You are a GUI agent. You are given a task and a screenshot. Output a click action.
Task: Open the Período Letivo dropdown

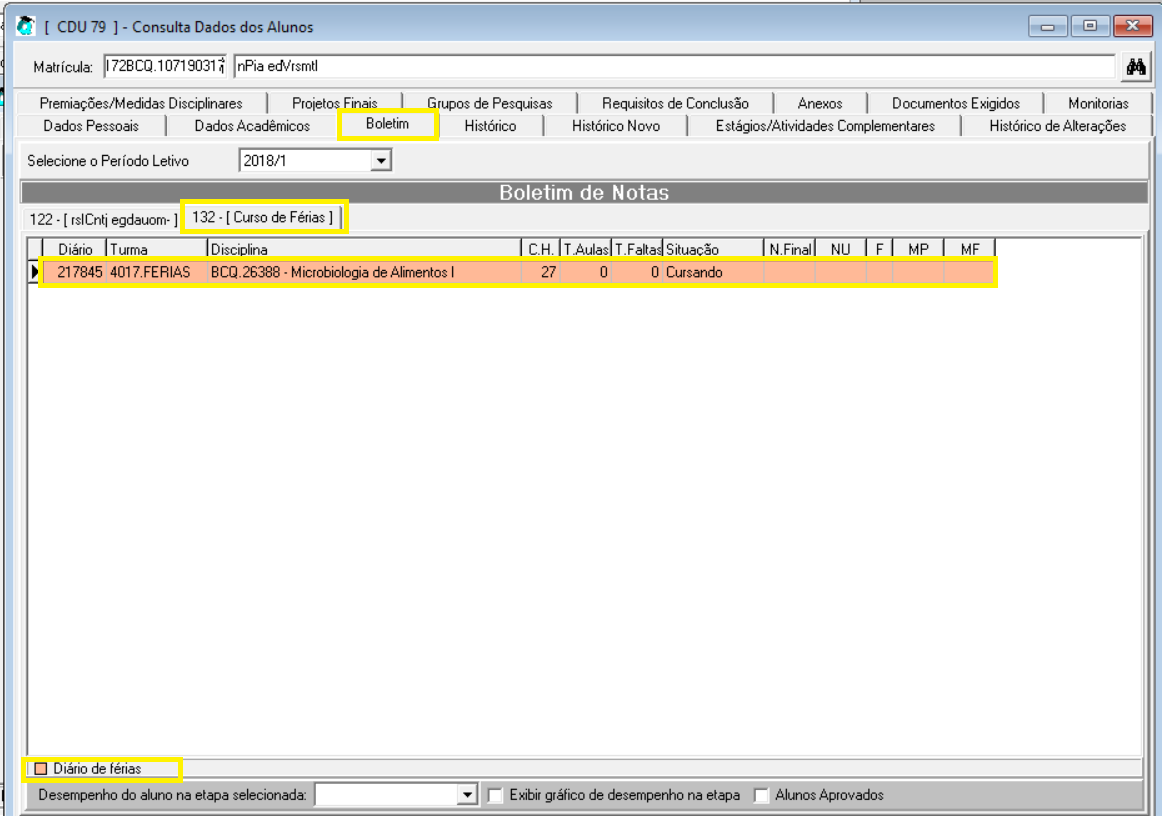[x=380, y=160]
